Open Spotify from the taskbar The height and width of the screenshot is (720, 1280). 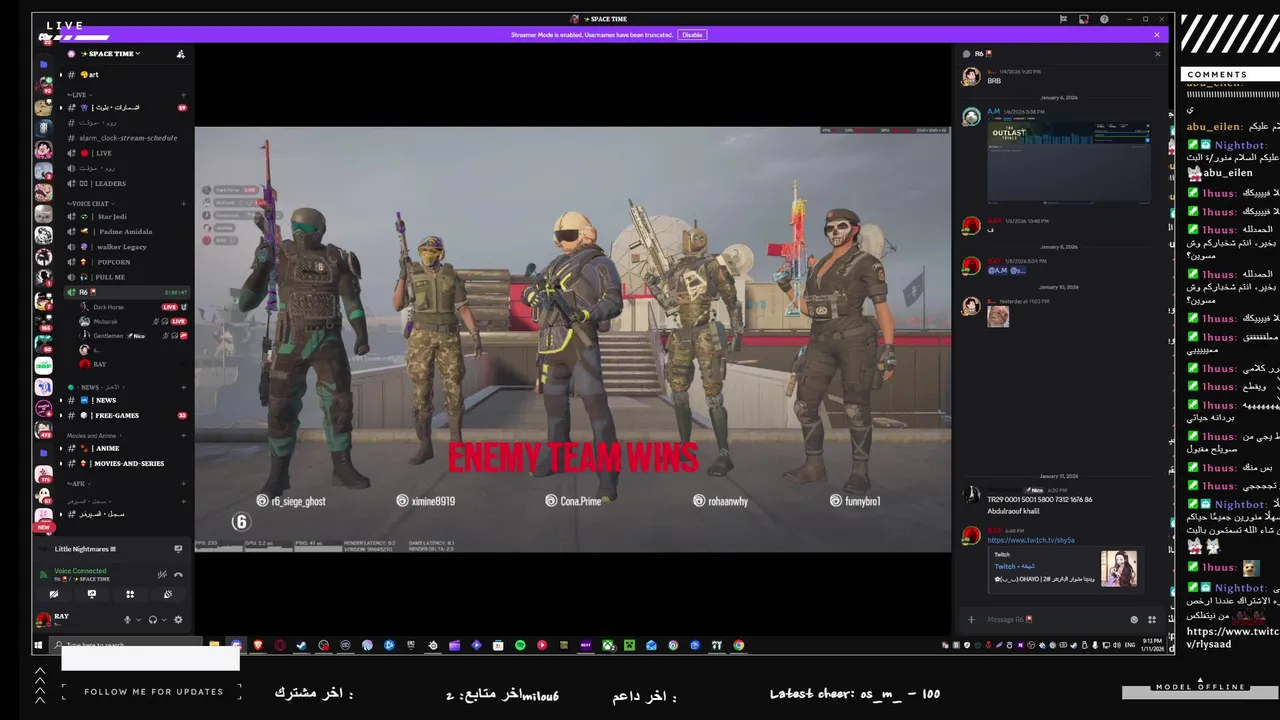coord(520,646)
